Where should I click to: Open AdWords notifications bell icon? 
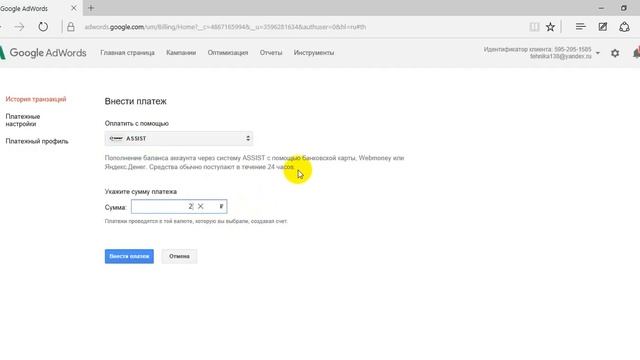click(x=636, y=53)
